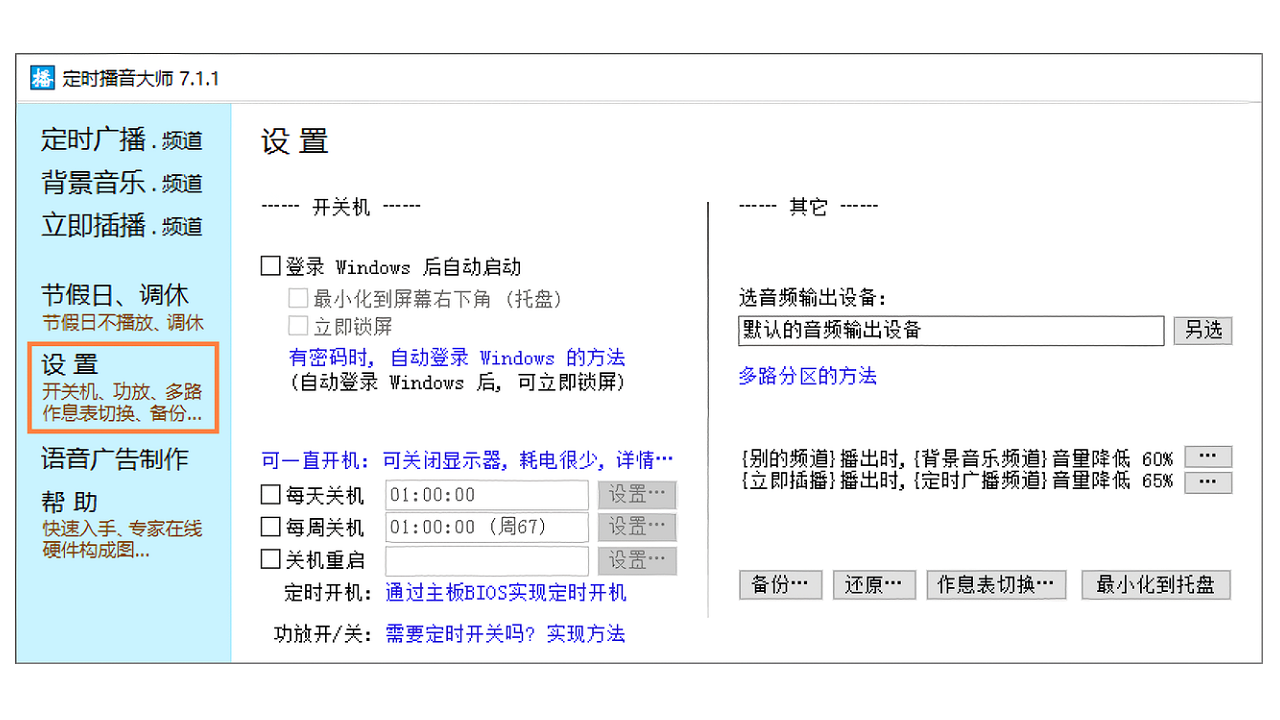Click 作息表切换 schedule switch button
This screenshot has height=720, width=1280.
pyautogui.click(x=997, y=584)
